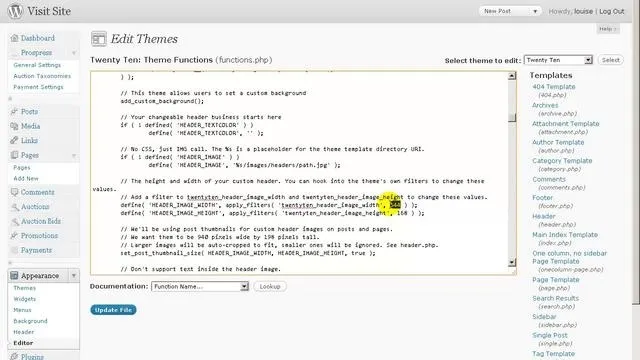Open the Function Name documentation dropdown

200,287
